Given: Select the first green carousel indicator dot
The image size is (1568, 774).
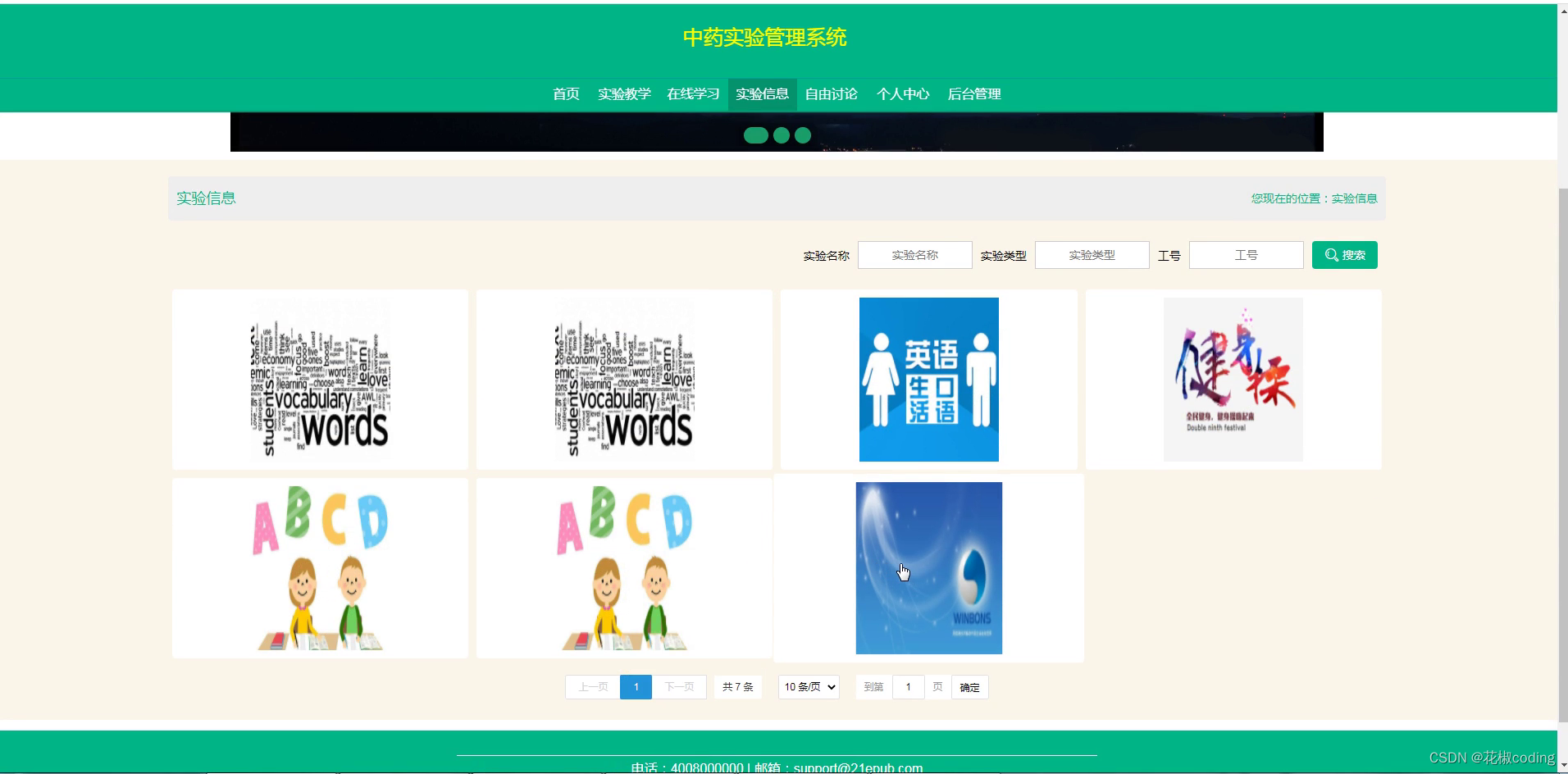Looking at the screenshot, I should 755,134.
